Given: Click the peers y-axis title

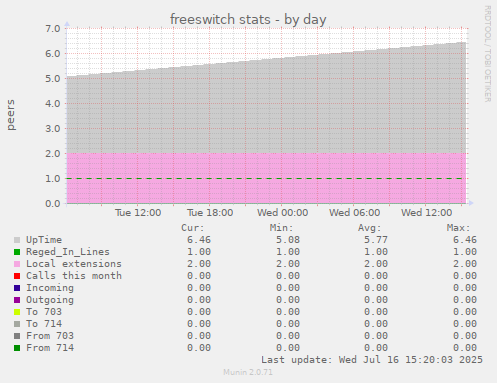Looking at the screenshot, I should [x=11, y=115].
